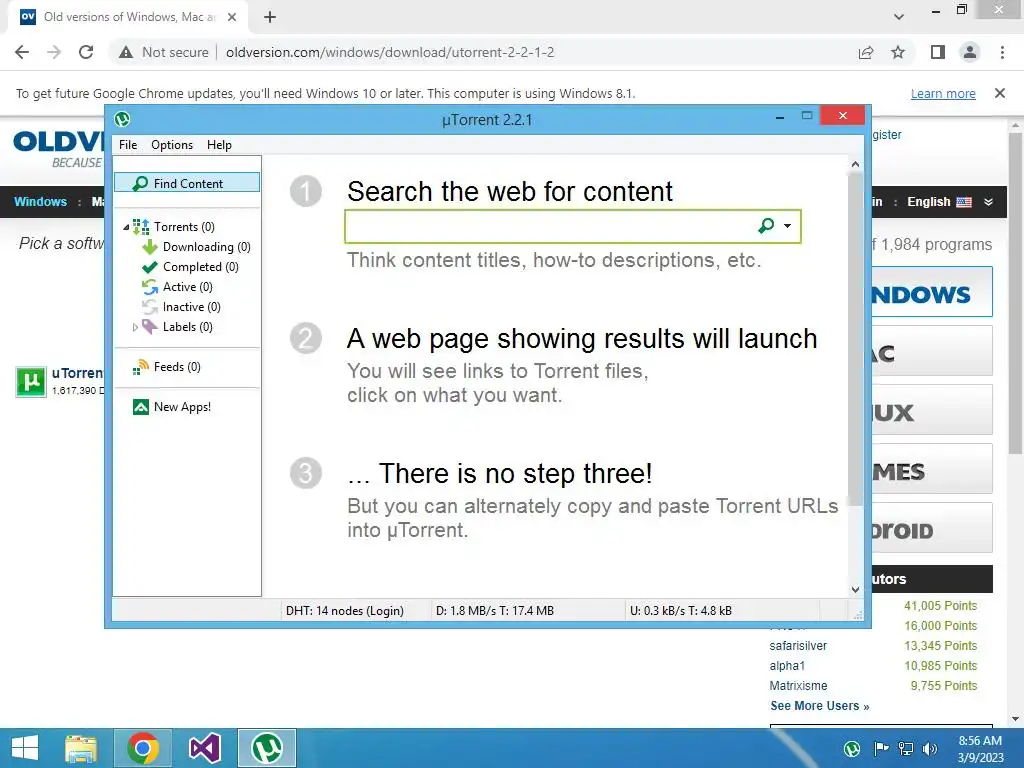Click the Torrents tree icon
Image resolution: width=1024 pixels, height=768 pixels.
(x=141, y=227)
